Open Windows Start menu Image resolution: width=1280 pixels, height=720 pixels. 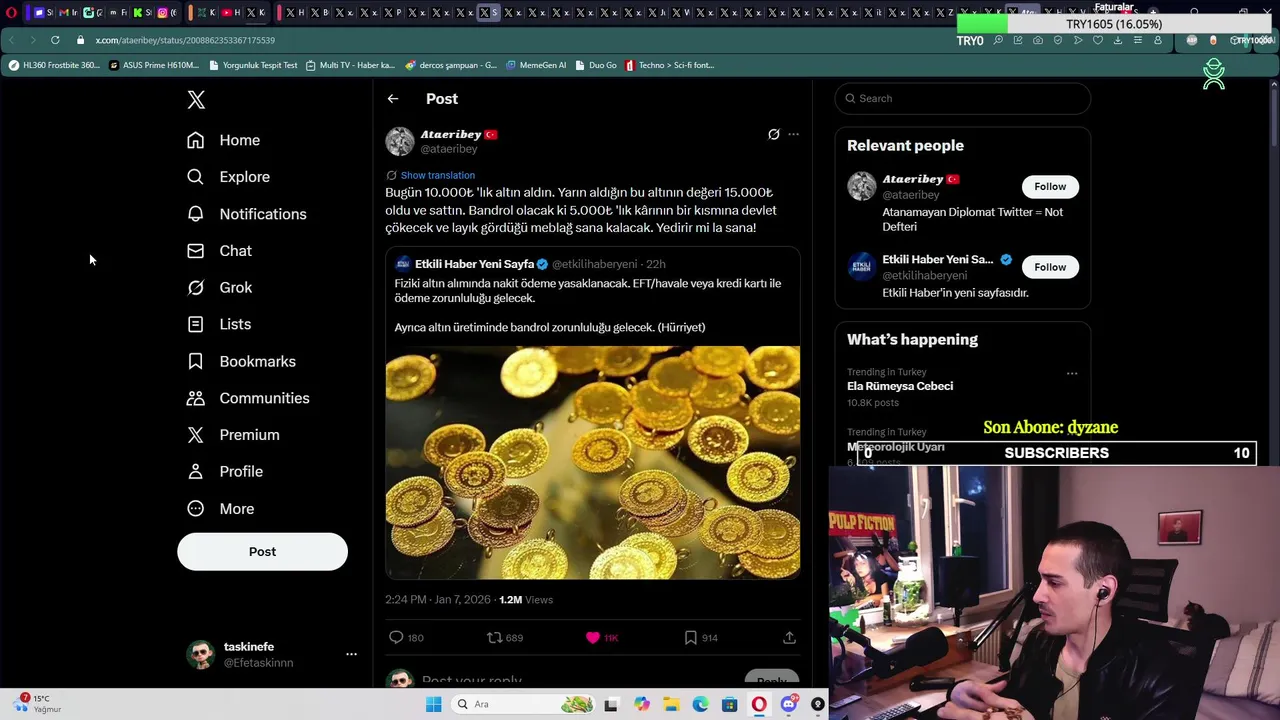(433, 704)
